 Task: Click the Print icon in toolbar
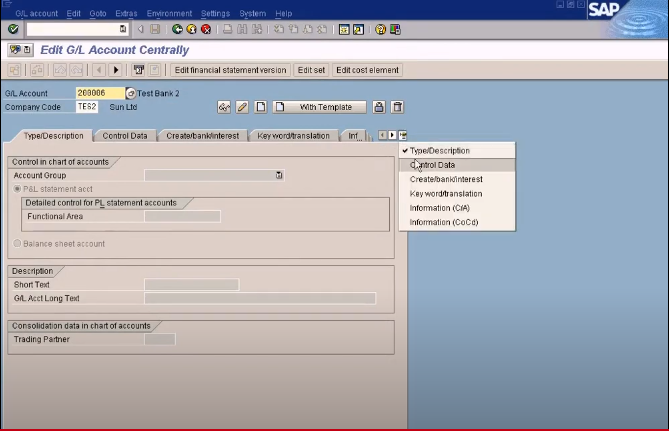pos(228,29)
